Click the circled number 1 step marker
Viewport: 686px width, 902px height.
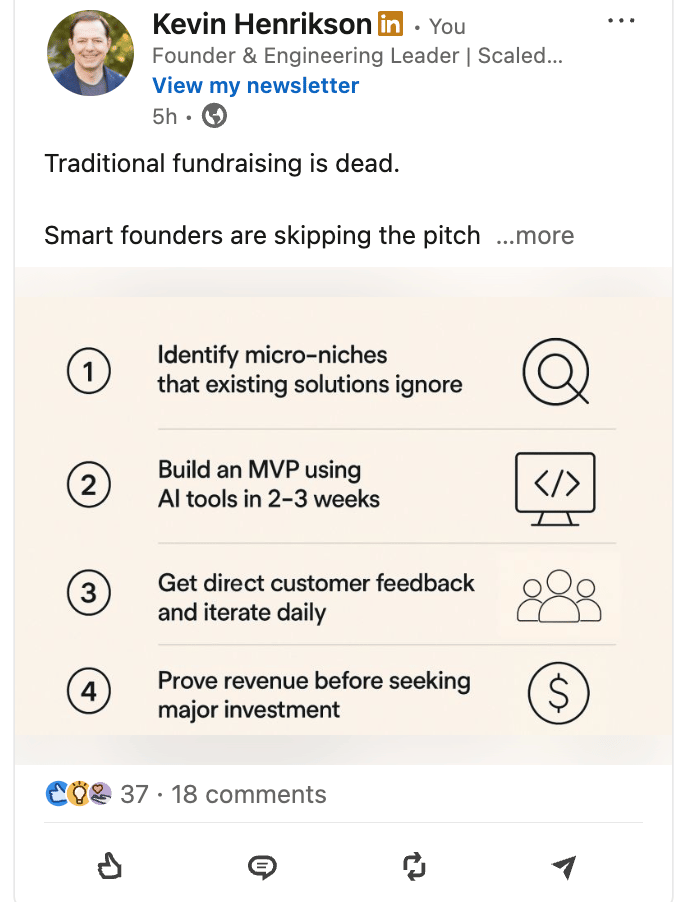(89, 371)
